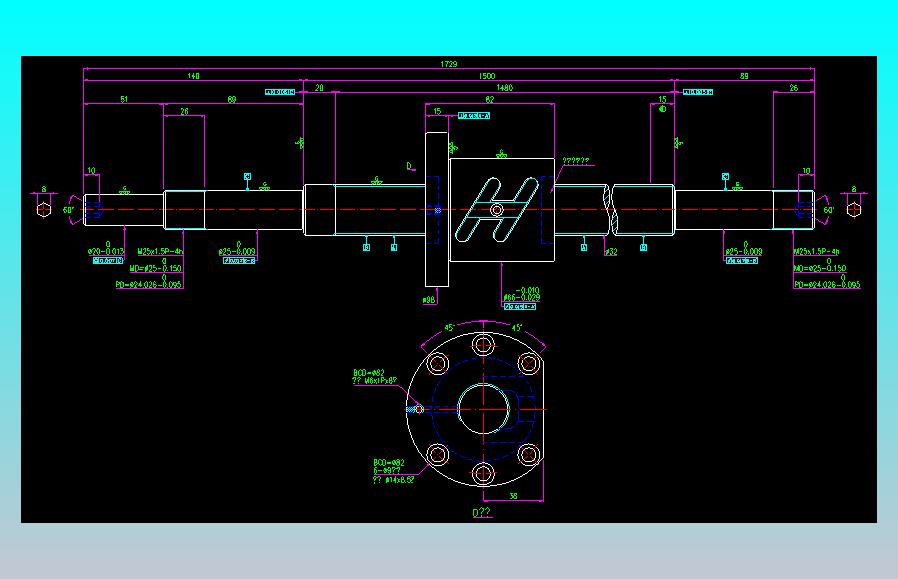Click the ø32 shaft diameter label
Image resolution: width=898 pixels, height=579 pixels.
coord(611,251)
